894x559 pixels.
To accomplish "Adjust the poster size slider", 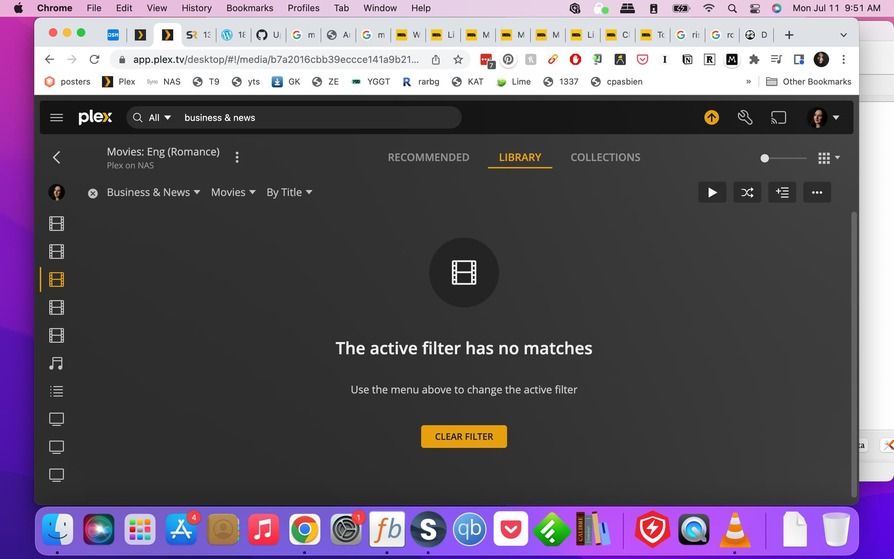I will [785, 158].
